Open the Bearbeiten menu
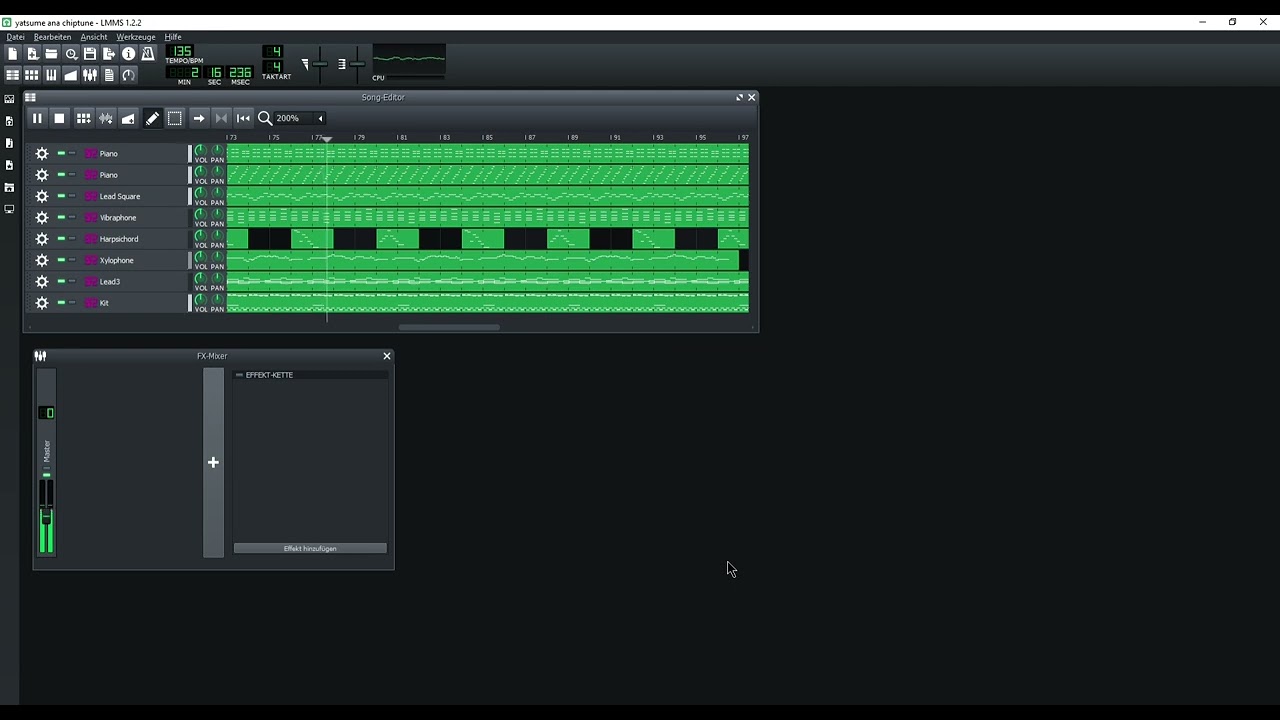Screen dimensions: 1280x720 (x=53, y=37)
